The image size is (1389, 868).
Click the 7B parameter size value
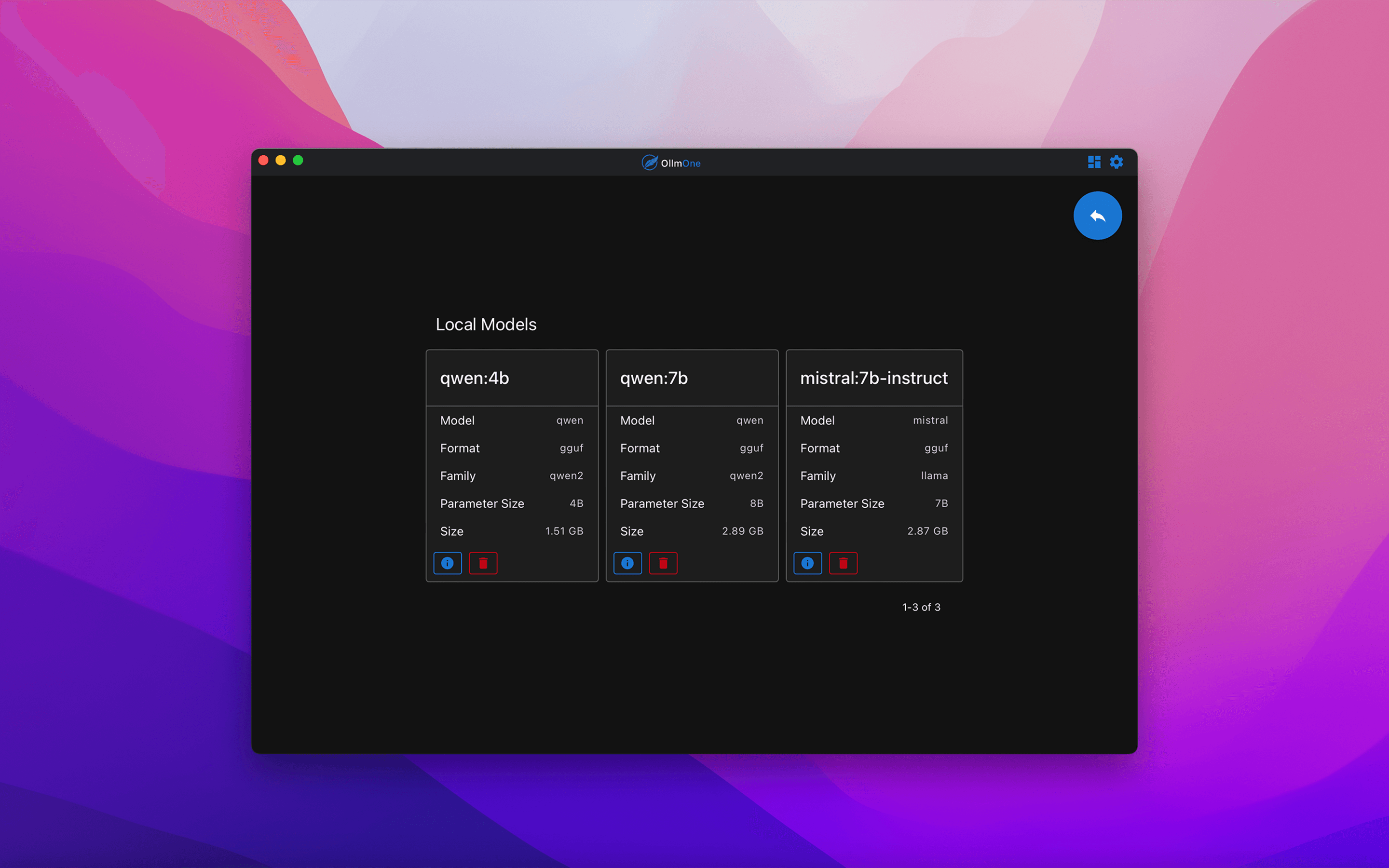click(x=941, y=503)
